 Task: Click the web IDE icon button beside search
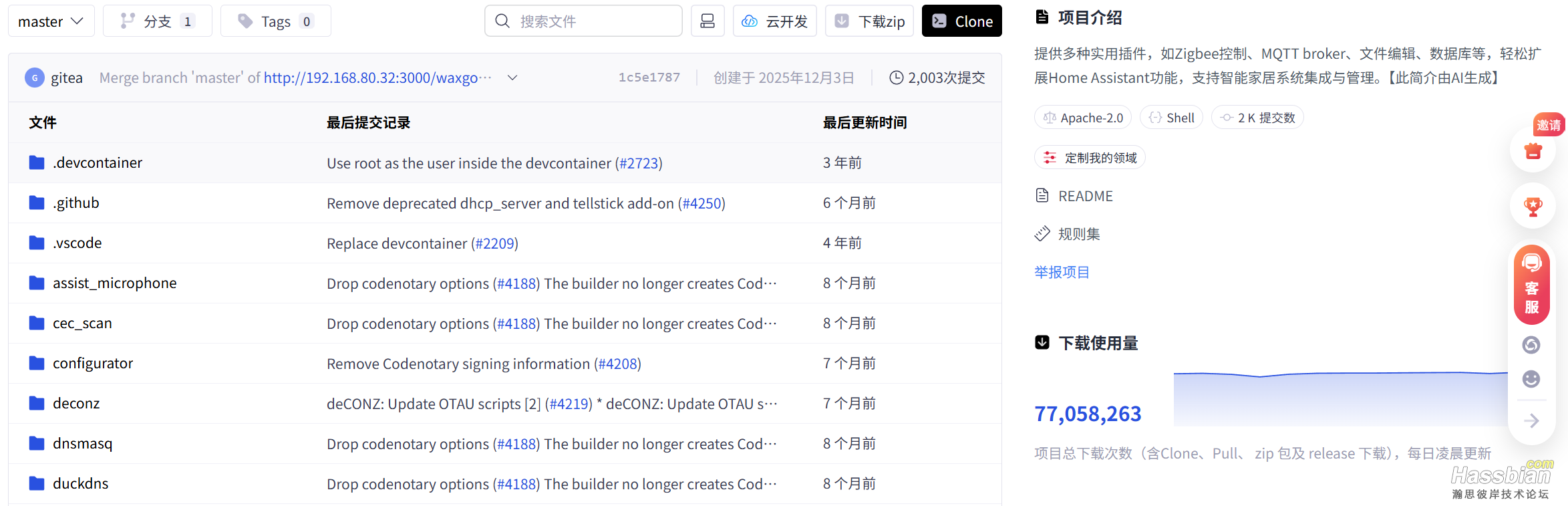(708, 21)
